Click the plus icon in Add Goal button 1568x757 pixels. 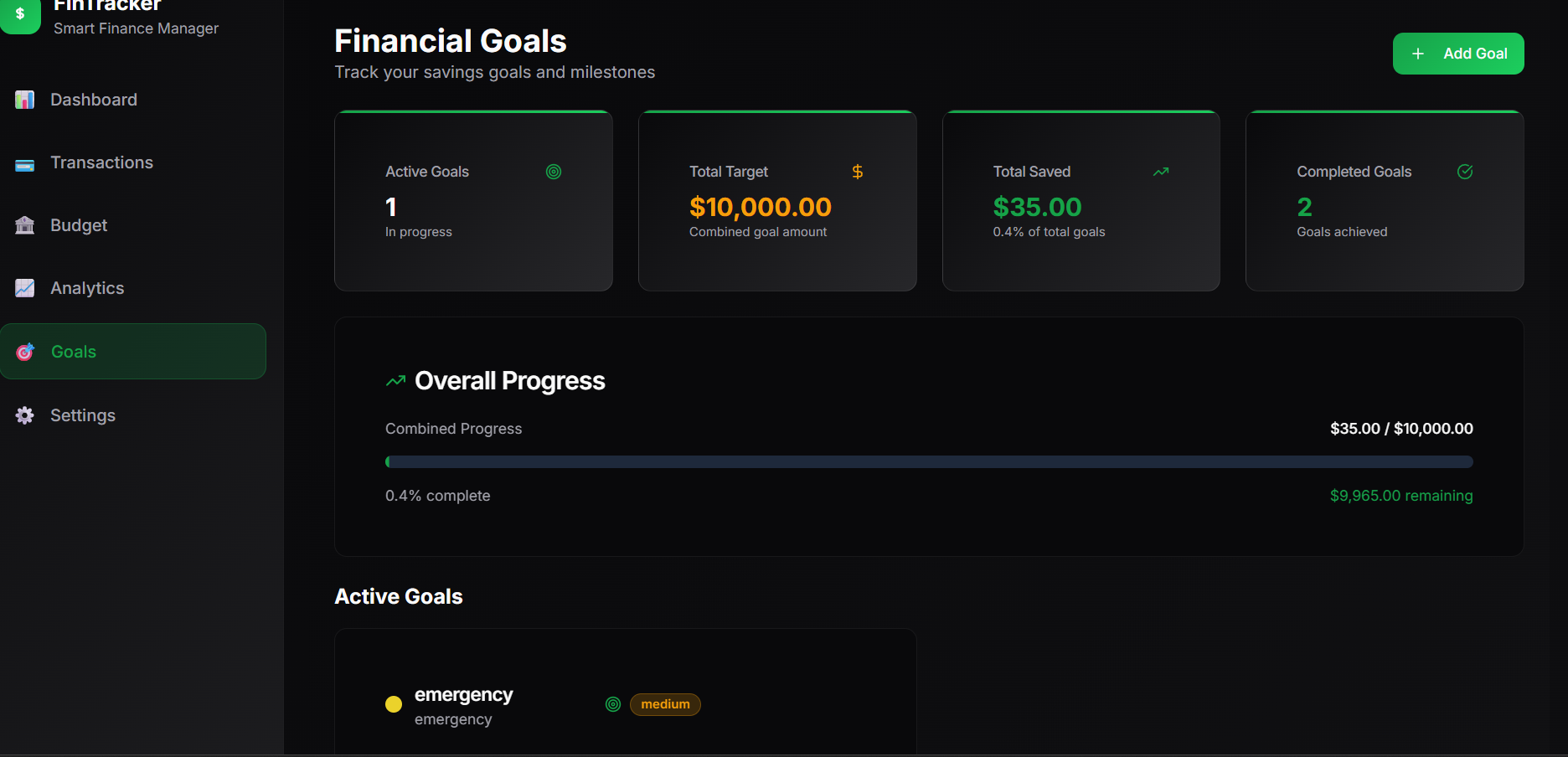click(x=1417, y=53)
